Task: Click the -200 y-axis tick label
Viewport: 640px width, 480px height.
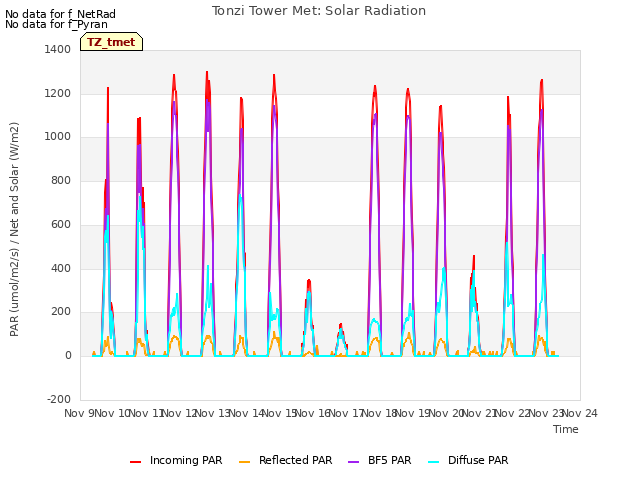Action: (59, 399)
